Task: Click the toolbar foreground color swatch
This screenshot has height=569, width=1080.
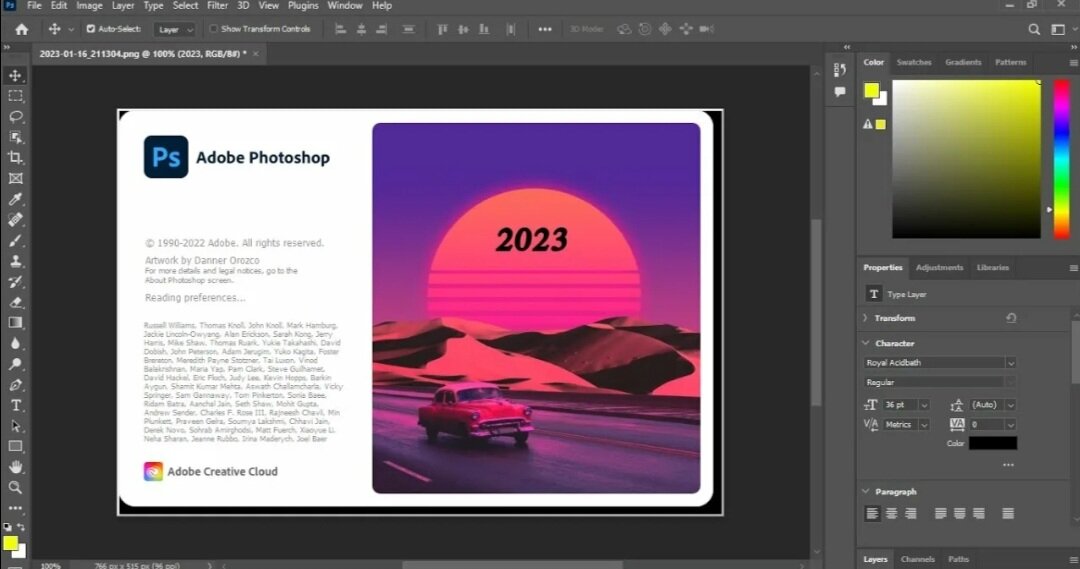Action: pyautogui.click(x=10, y=543)
